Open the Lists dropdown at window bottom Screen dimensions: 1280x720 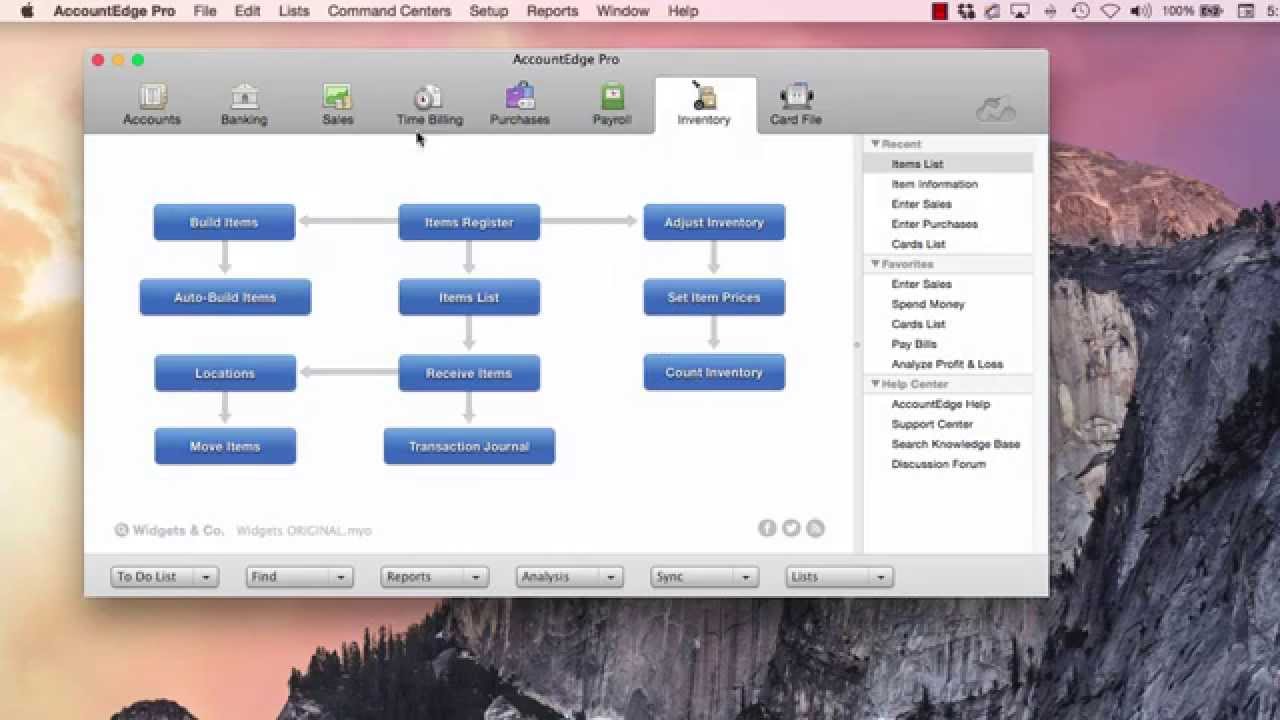840,577
